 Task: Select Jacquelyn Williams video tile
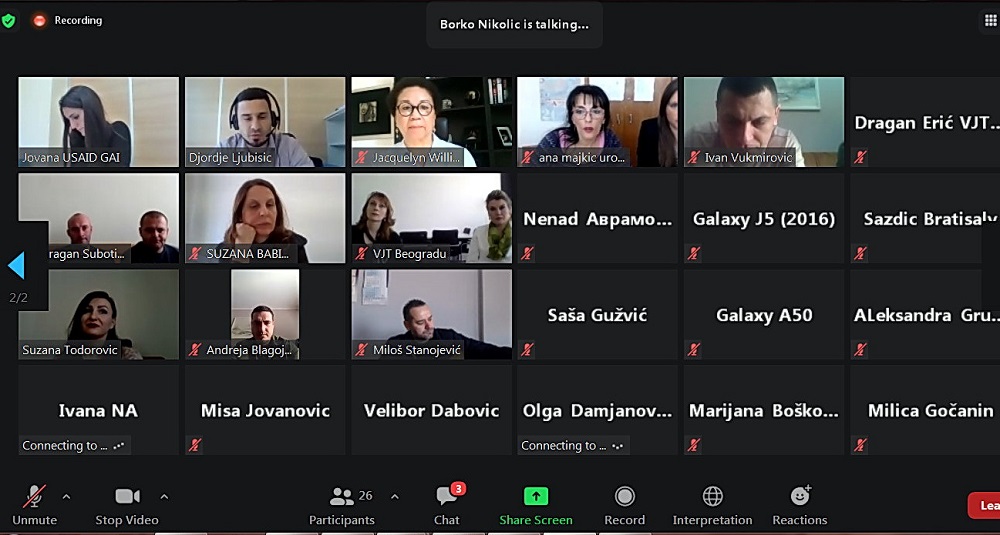tap(432, 122)
